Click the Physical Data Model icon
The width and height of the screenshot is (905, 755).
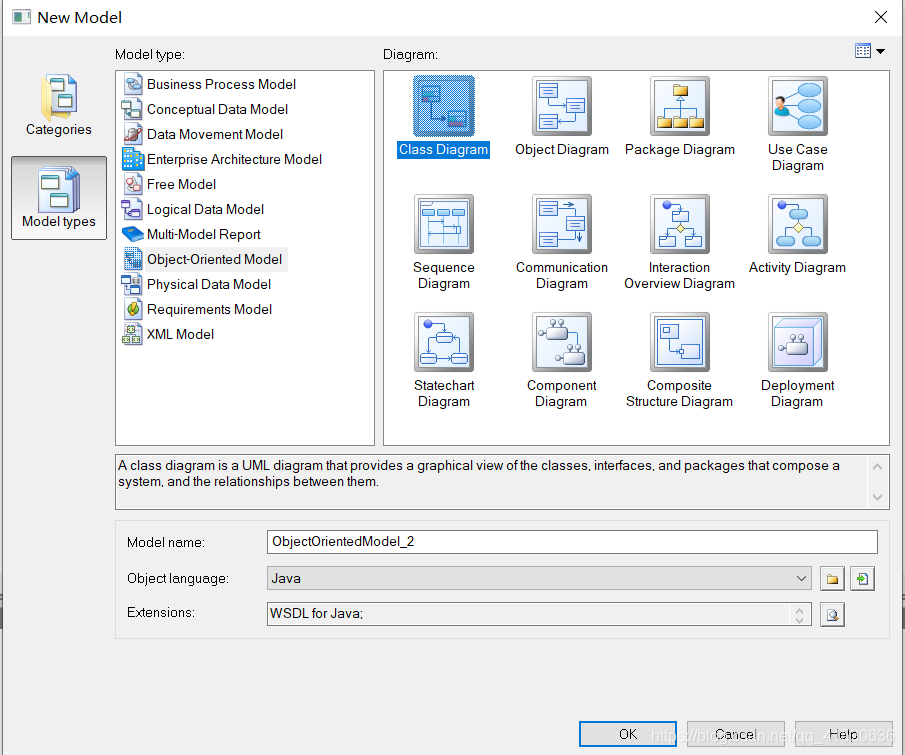[x=132, y=284]
